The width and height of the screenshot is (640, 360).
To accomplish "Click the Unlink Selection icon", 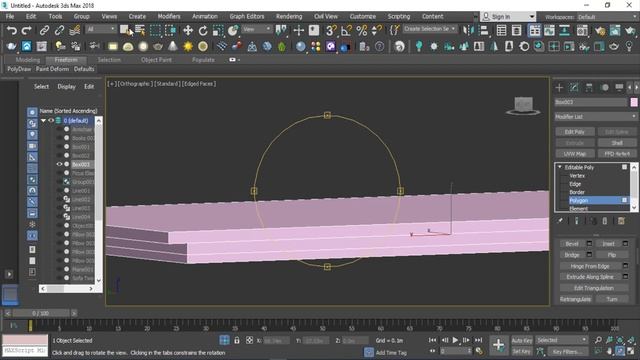I will [59, 31].
